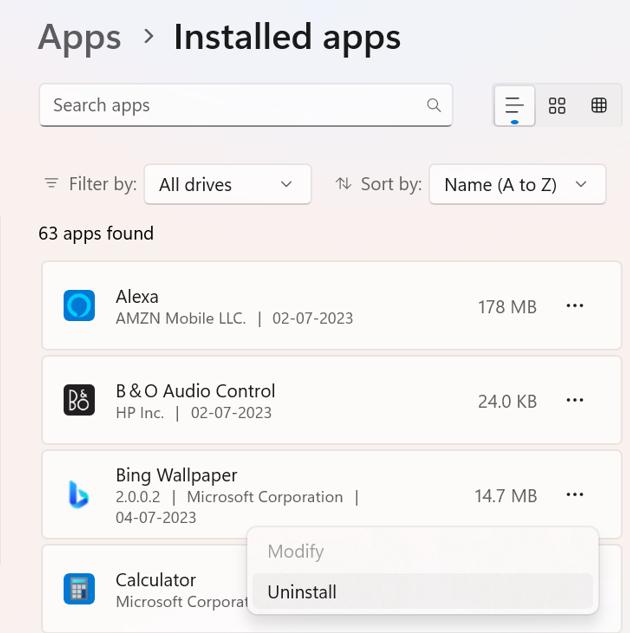Click the three dots beside Bing Wallpaper

coord(575,494)
